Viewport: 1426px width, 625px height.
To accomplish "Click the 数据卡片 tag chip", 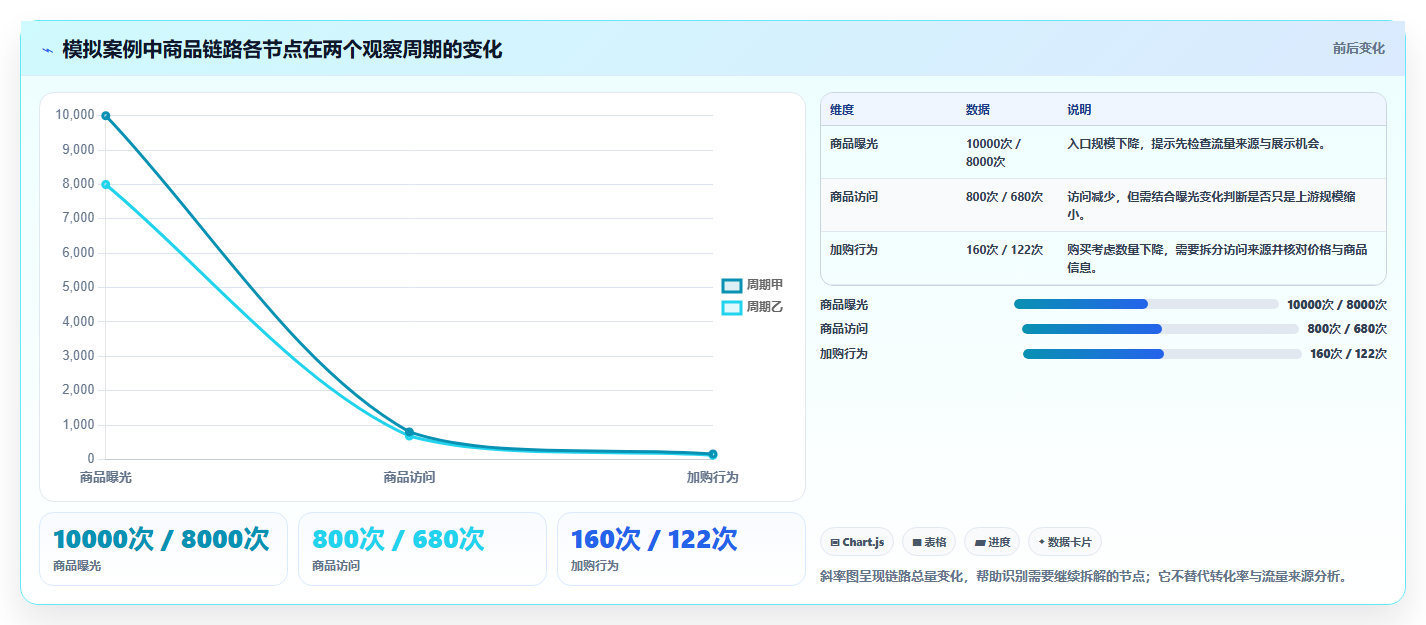I will [x=1065, y=542].
